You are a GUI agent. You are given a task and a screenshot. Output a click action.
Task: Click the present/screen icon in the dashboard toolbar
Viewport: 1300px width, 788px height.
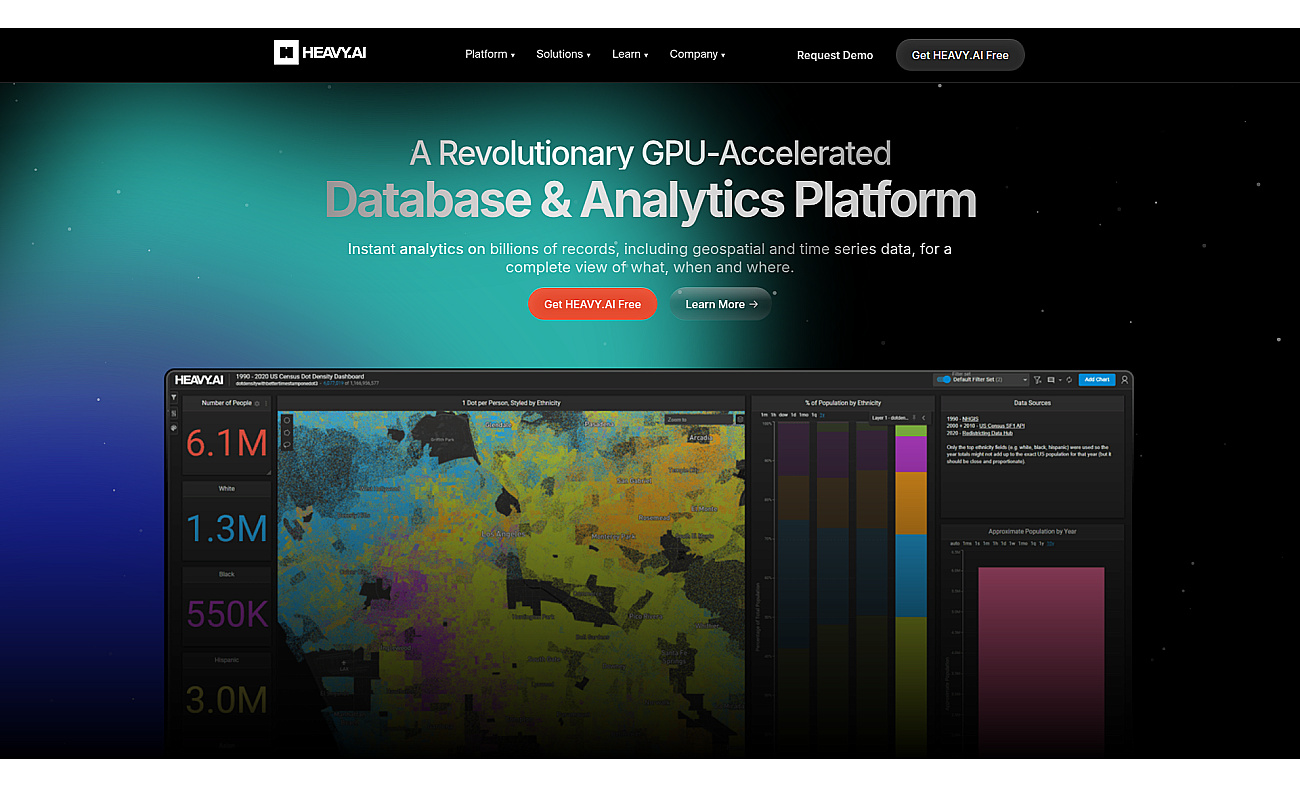click(1051, 380)
